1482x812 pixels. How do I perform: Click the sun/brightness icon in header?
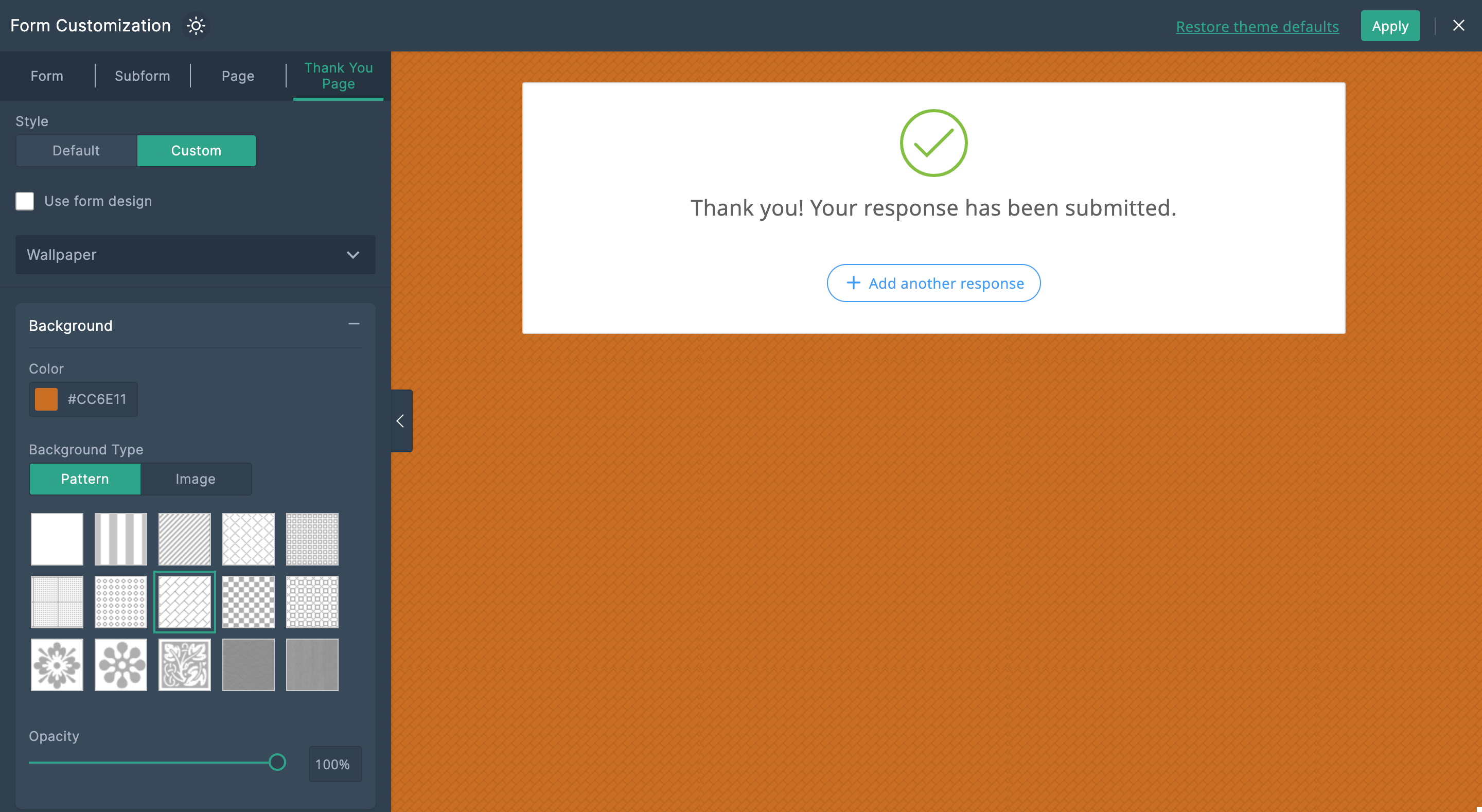click(x=196, y=26)
